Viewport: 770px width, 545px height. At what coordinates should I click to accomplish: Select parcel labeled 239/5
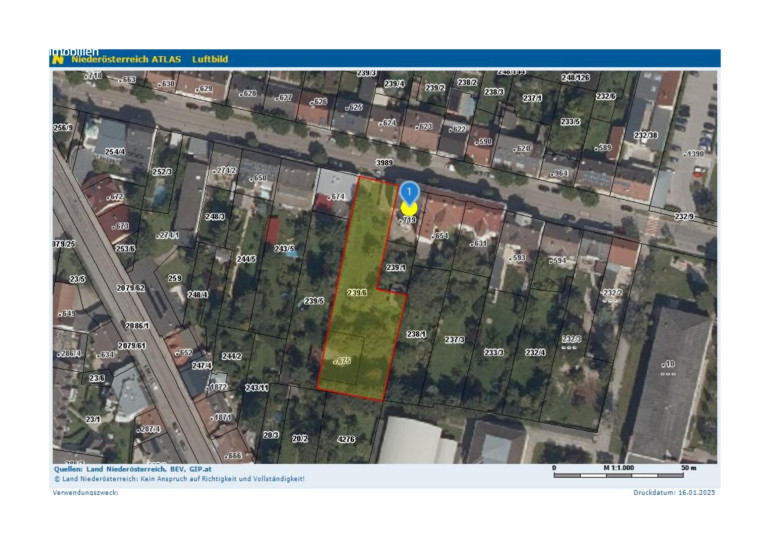(x=314, y=300)
